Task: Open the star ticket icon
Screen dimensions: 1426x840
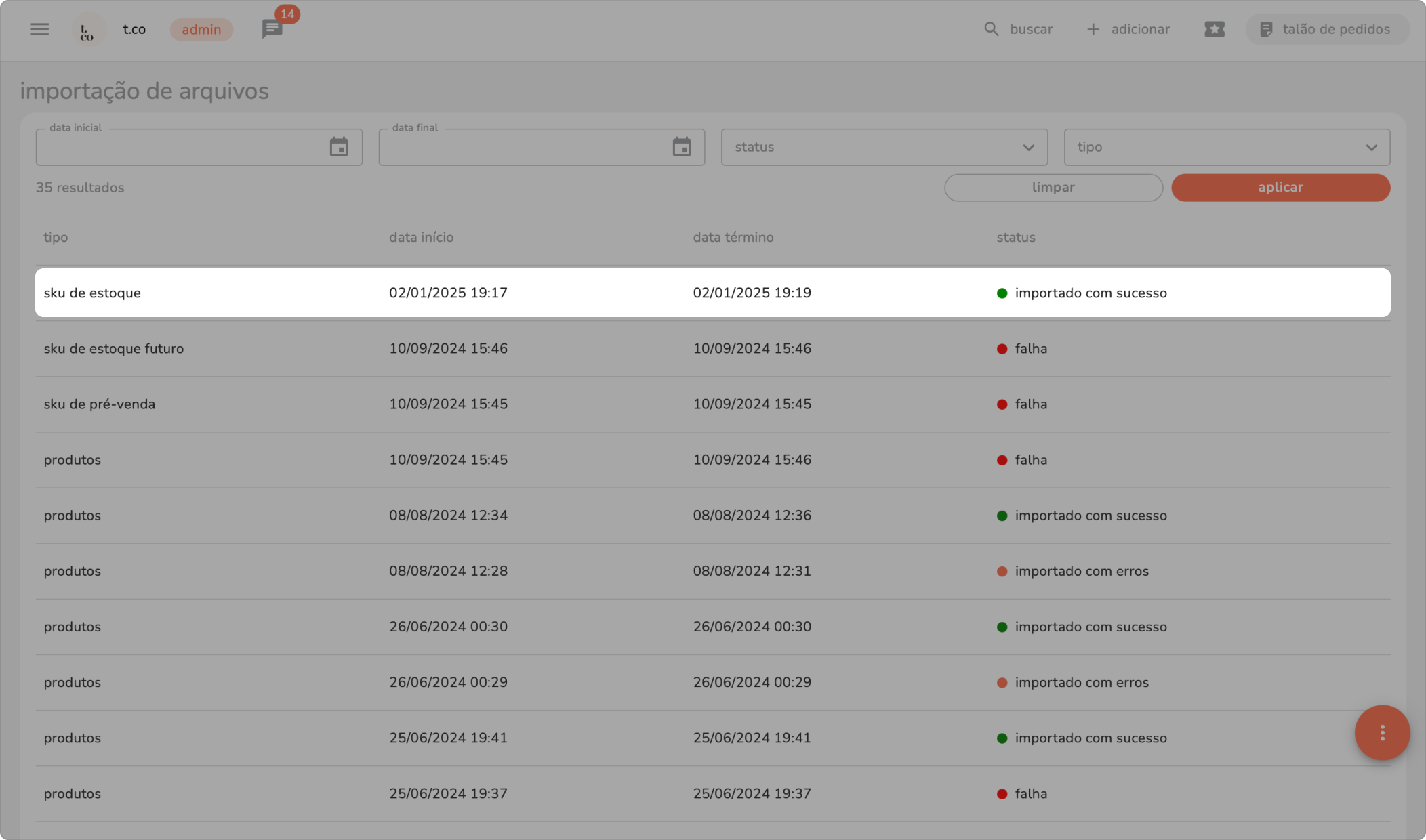Action: 1214,29
